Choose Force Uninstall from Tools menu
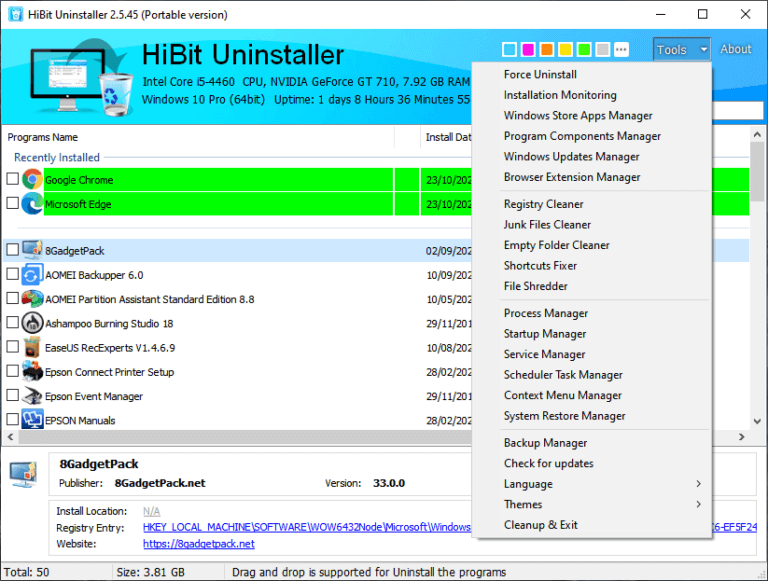Screen dimensions: 768x581 pos(540,74)
